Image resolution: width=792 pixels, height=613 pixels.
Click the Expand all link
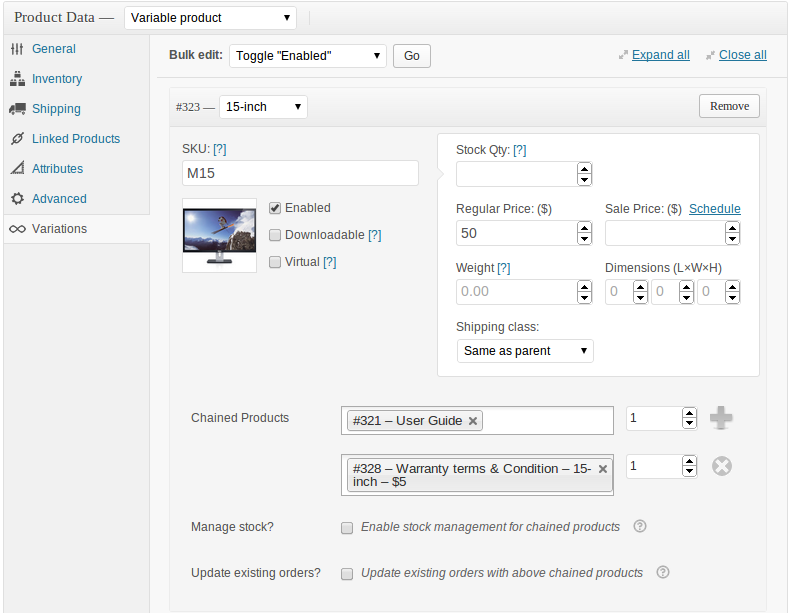coord(661,55)
